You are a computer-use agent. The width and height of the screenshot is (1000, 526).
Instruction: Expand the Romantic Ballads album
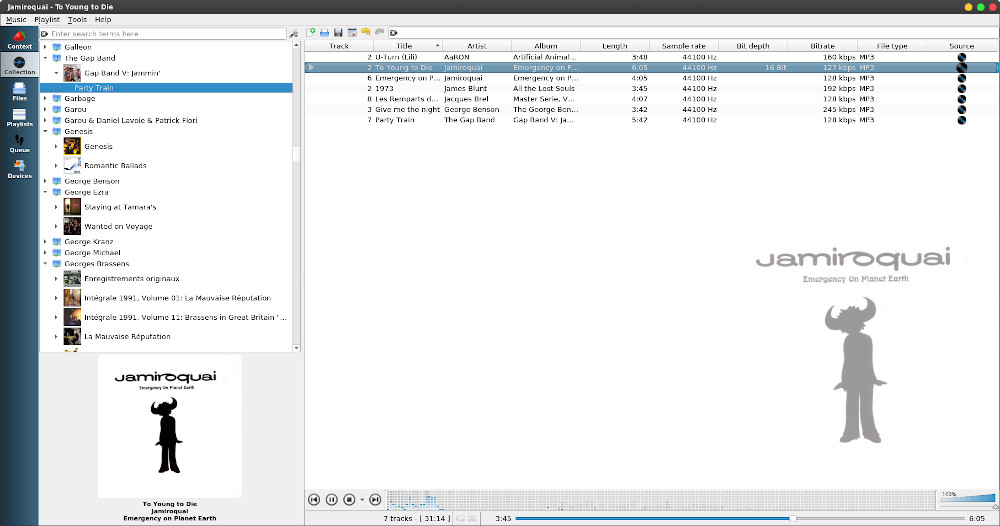56,166
